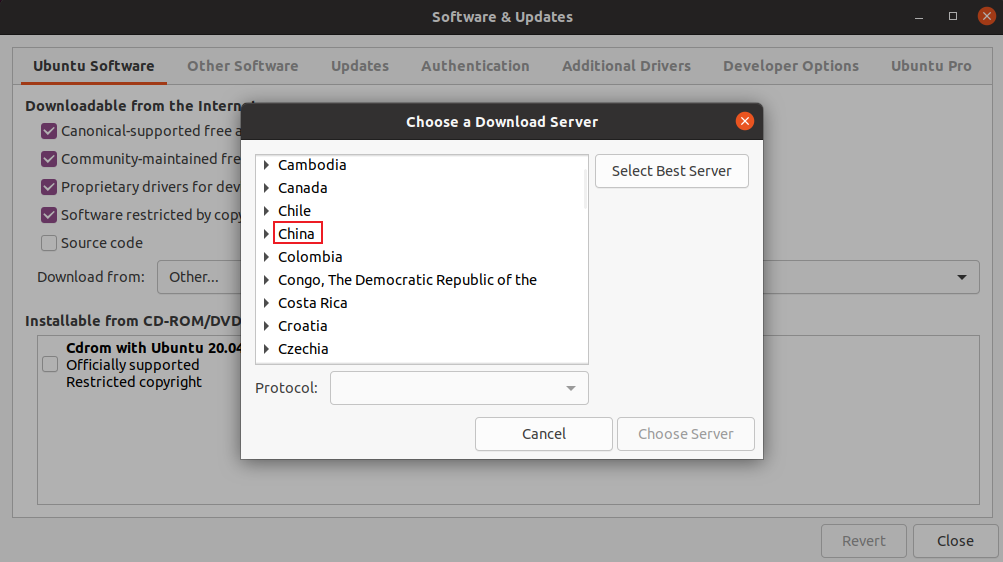Viewport: 1003px width, 562px height.
Task: Select the Costa Rica row
Action: pyautogui.click(x=421, y=303)
